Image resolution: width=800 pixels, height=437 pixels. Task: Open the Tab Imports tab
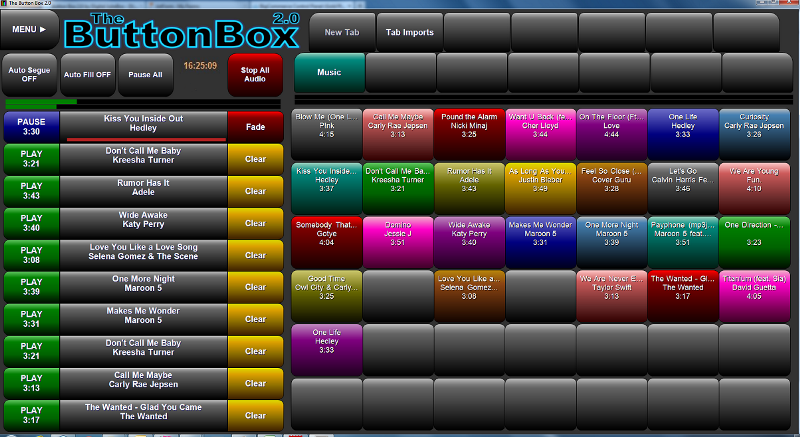coord(410,32)
